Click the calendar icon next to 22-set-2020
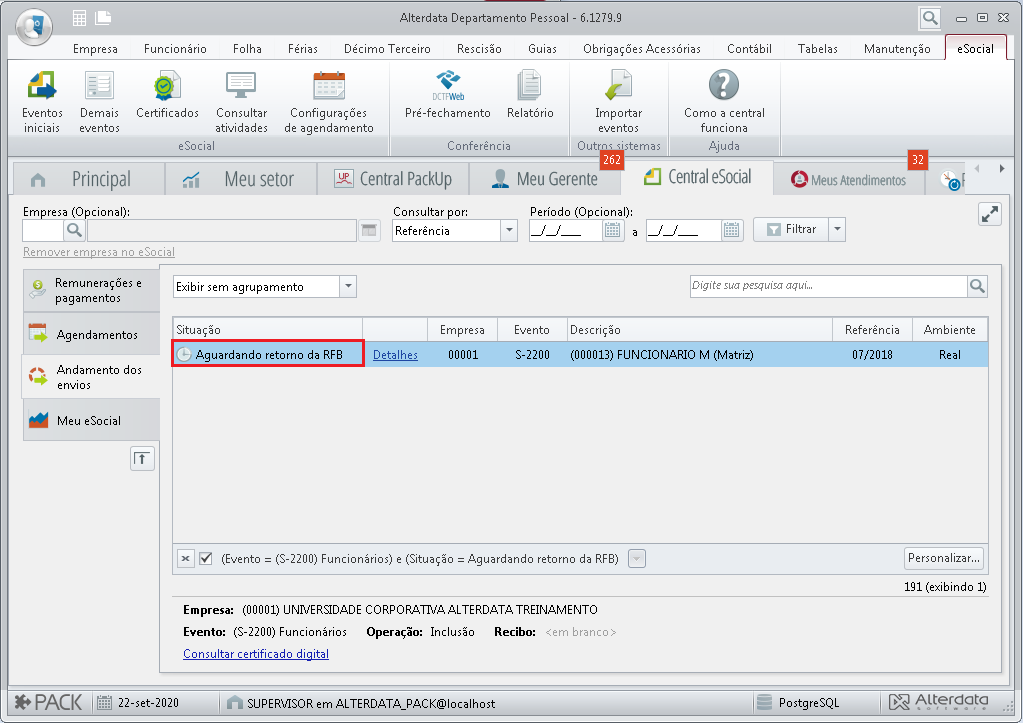This screenshot has height=723, width=1023. pos(104,703)
